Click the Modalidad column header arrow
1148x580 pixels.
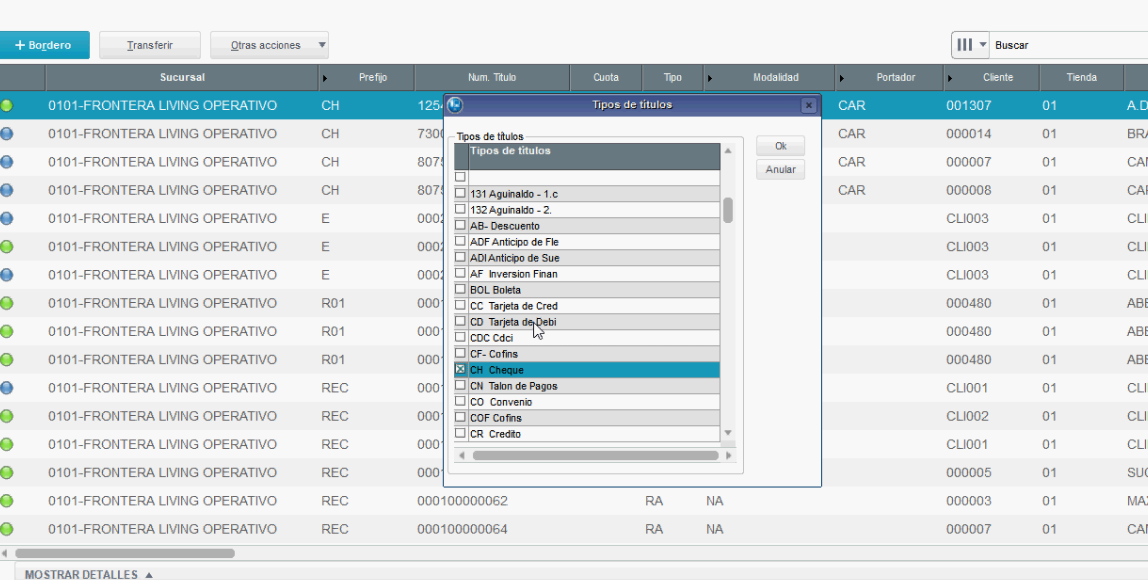709,78
